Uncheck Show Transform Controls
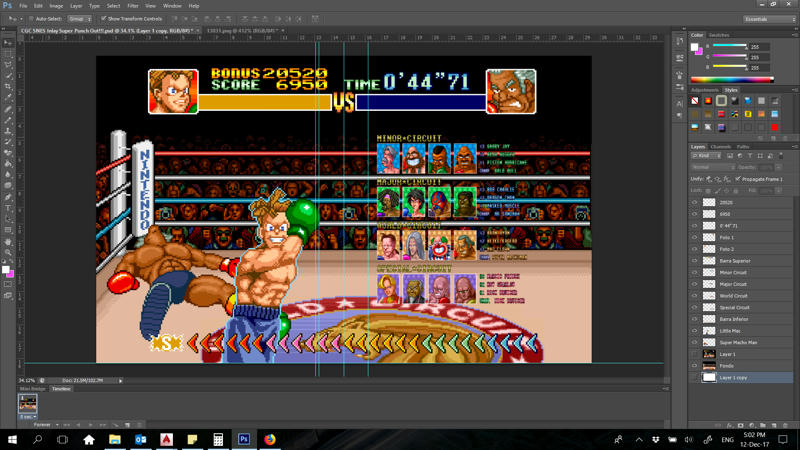800x450 pixels. coord(104,18)
